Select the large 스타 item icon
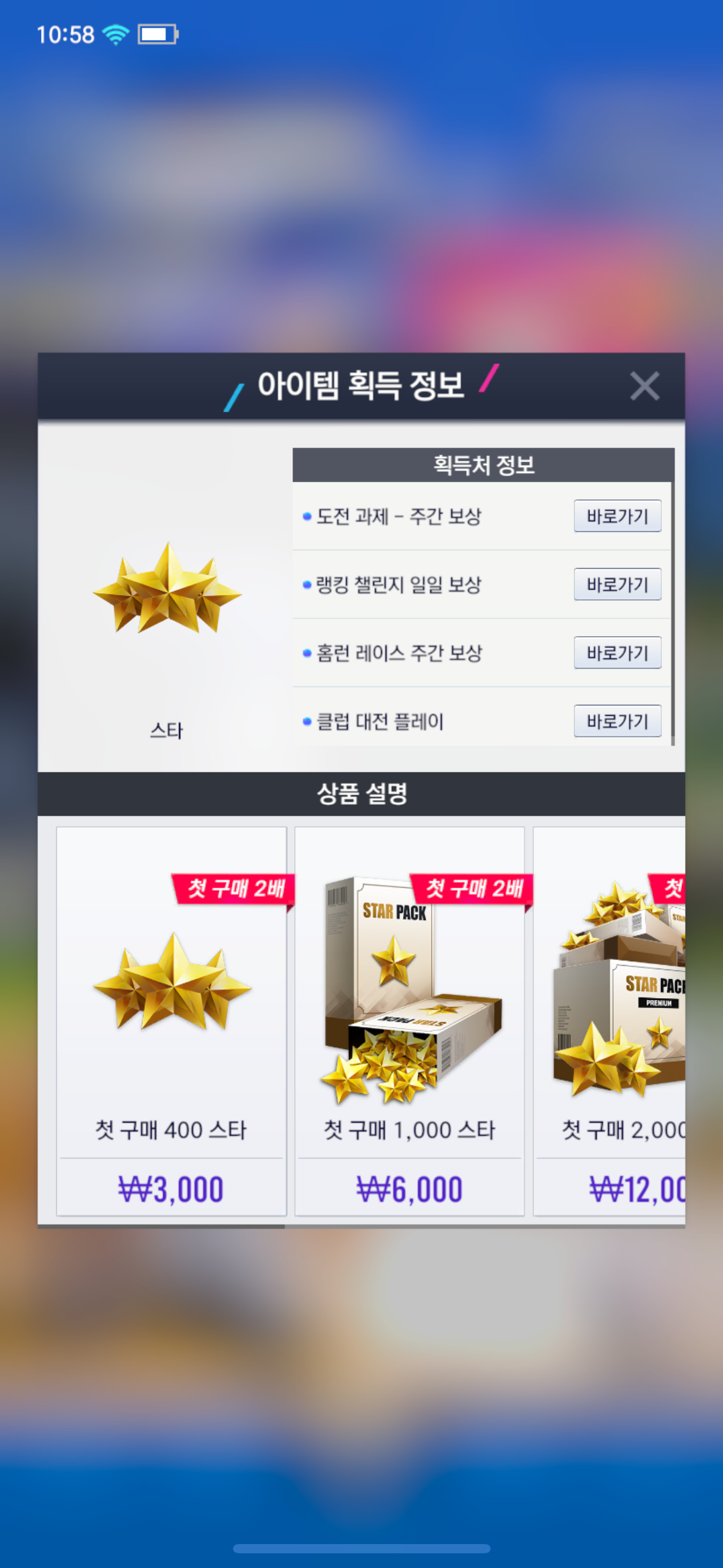 pos(167,589)
